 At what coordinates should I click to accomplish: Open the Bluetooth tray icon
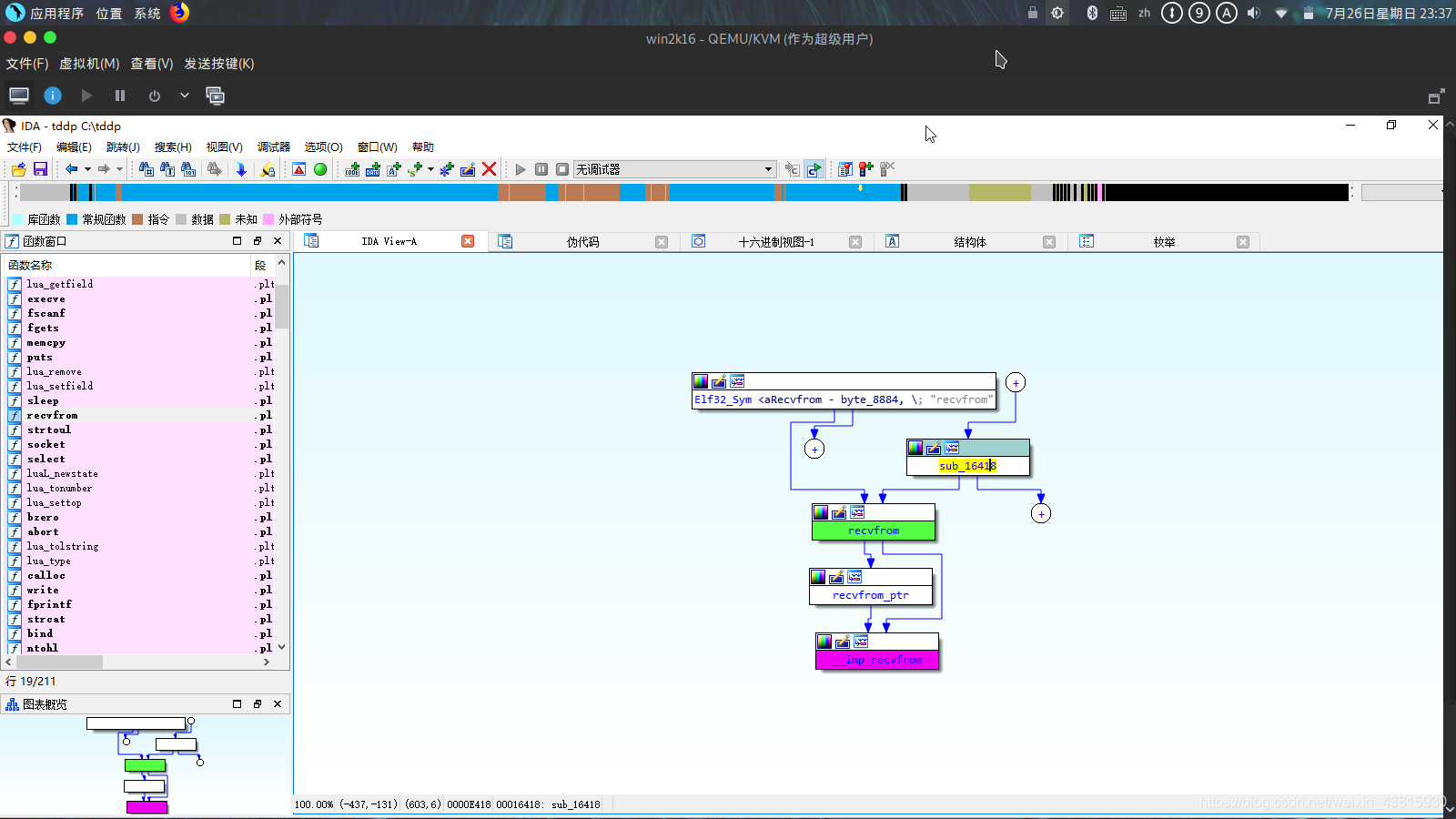click(x=1092, y=13)
